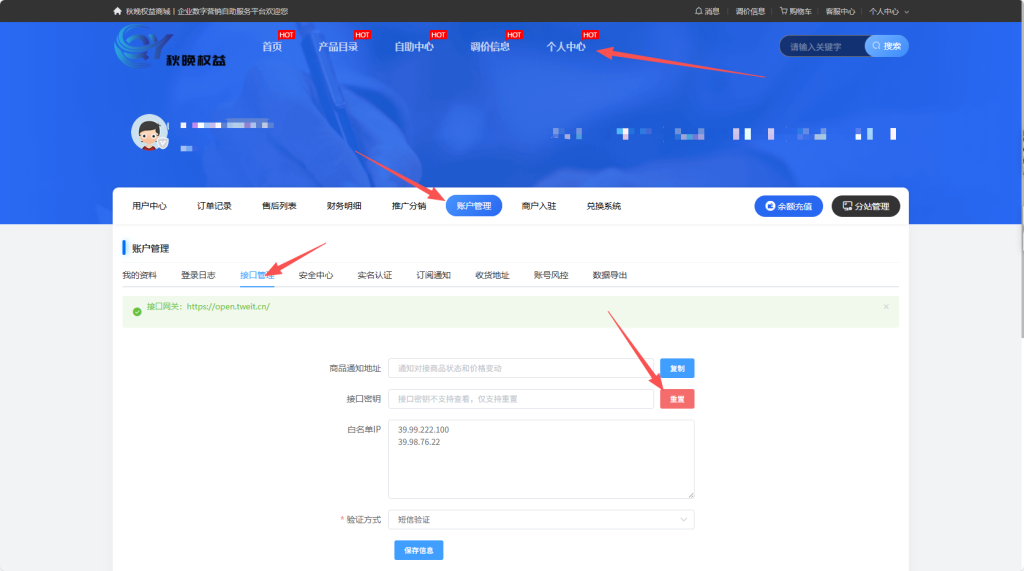Open 分站管理 sub-site management
This screenshot has width=1024, height=571.
[865, 206]
